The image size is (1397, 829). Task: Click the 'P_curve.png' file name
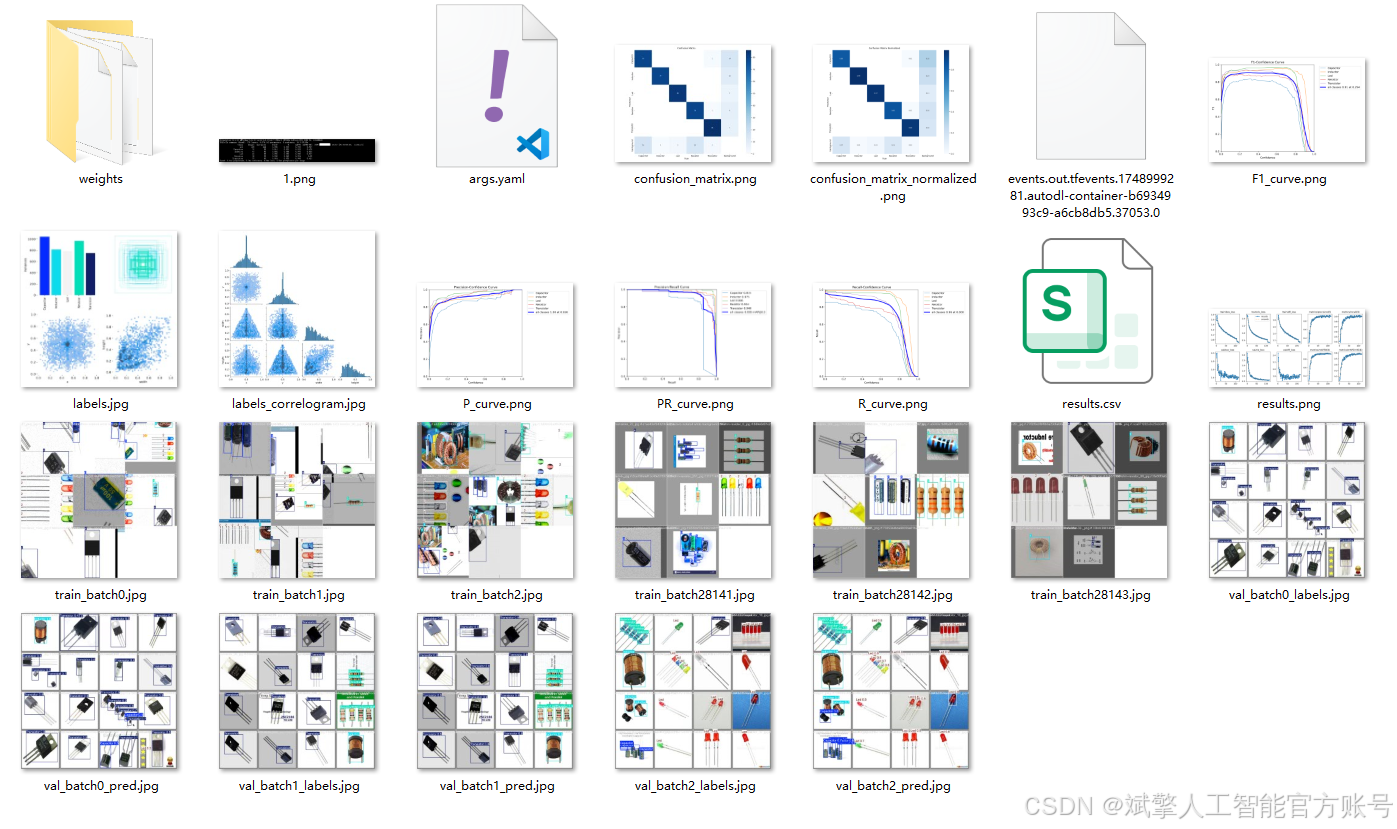coord(496,404)
